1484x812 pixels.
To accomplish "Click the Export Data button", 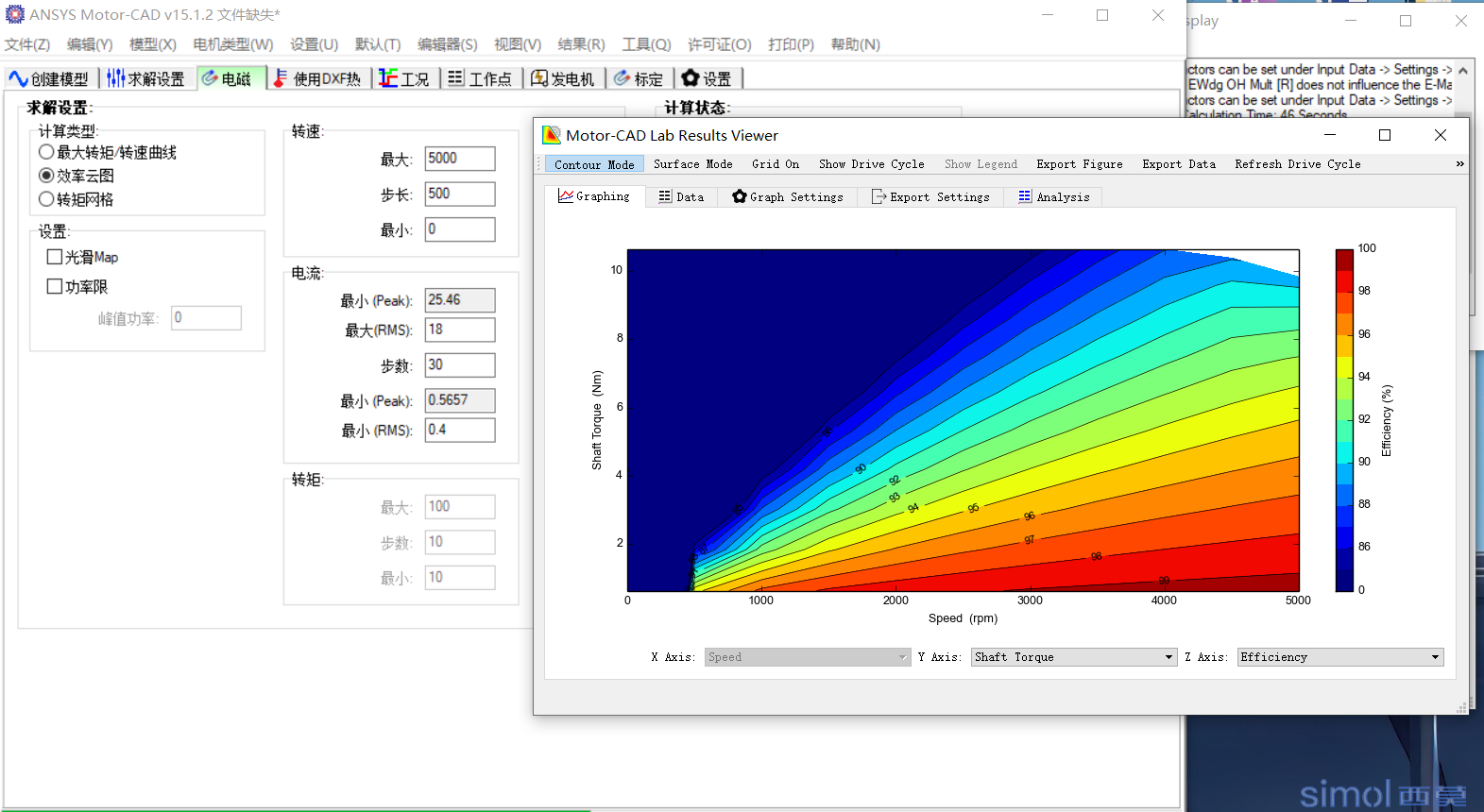I will tap(1178, 164).
